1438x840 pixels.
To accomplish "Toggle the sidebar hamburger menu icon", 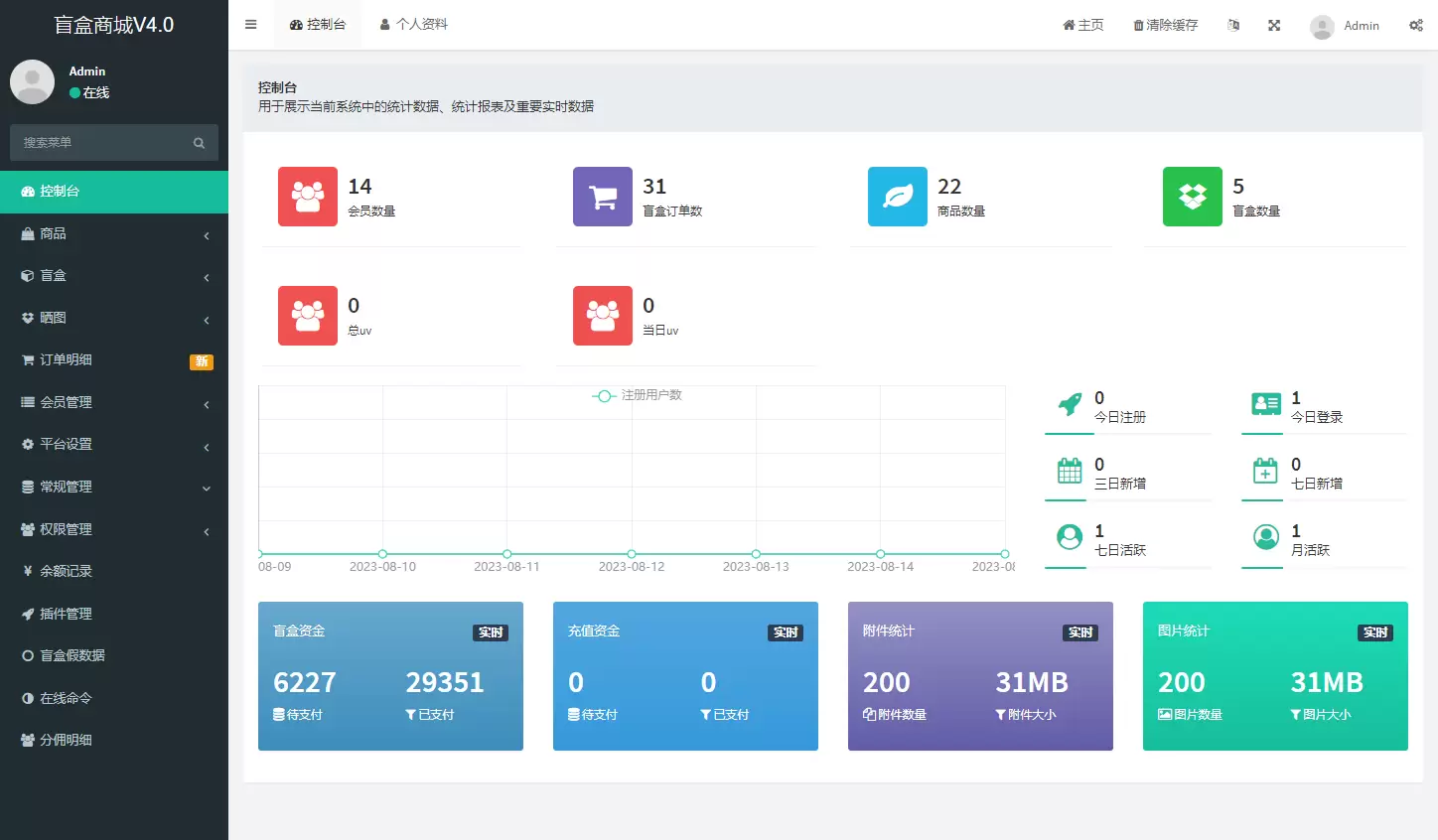I will [250, 25].
